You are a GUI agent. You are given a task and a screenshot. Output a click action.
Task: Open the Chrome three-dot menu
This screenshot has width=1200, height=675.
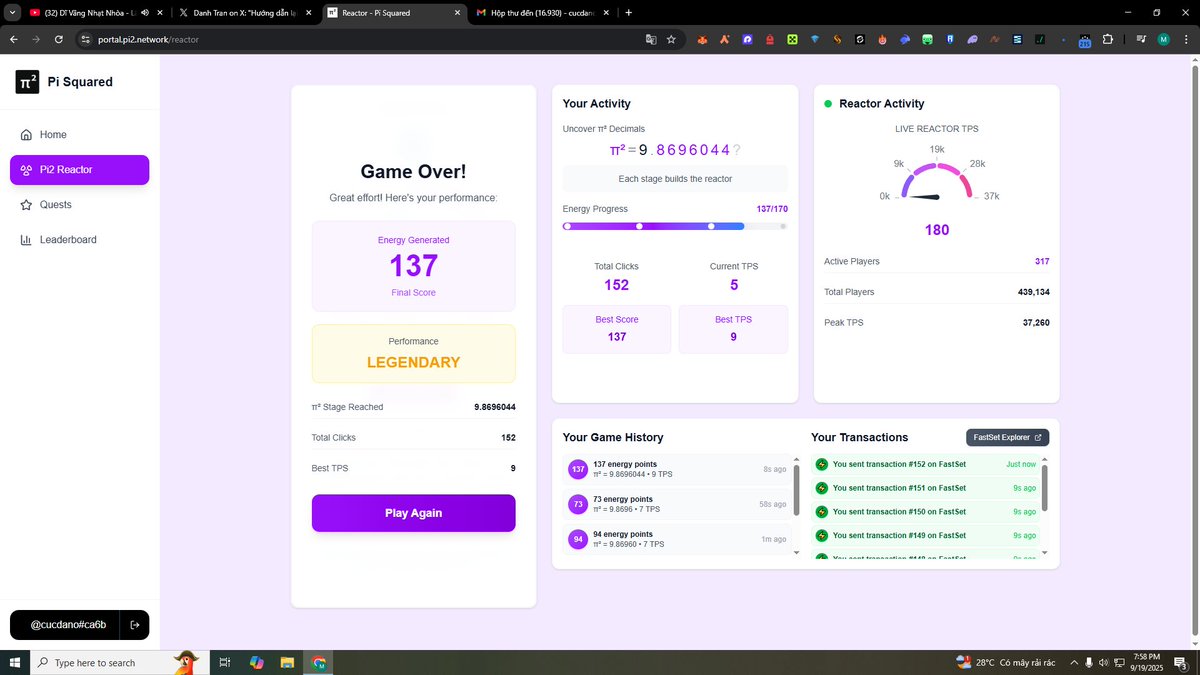point(1185,39)
